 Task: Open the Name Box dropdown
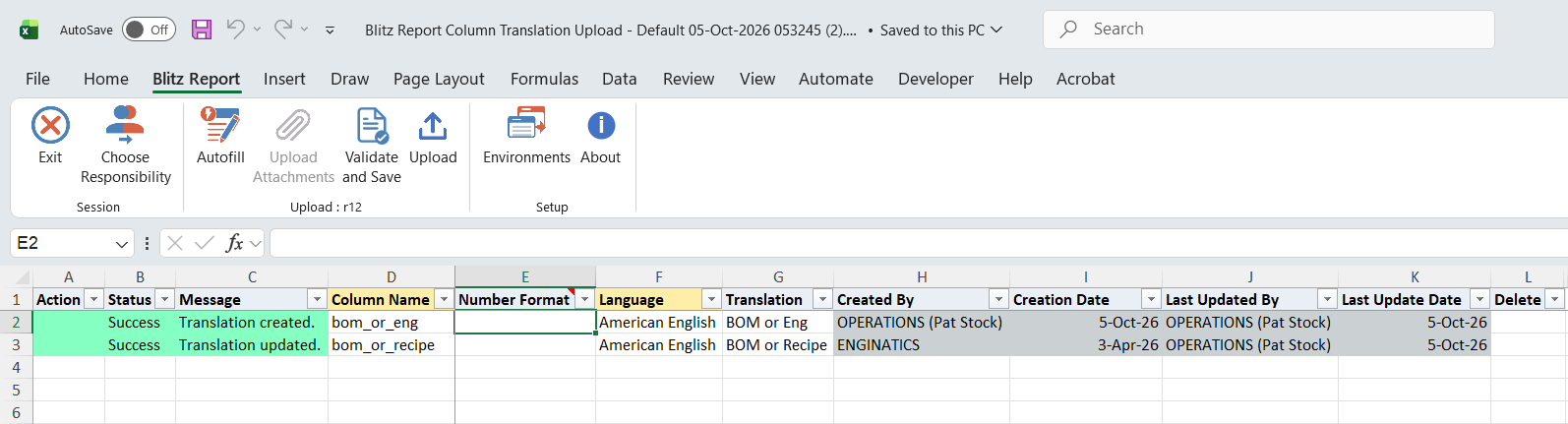tap(122, 243)
